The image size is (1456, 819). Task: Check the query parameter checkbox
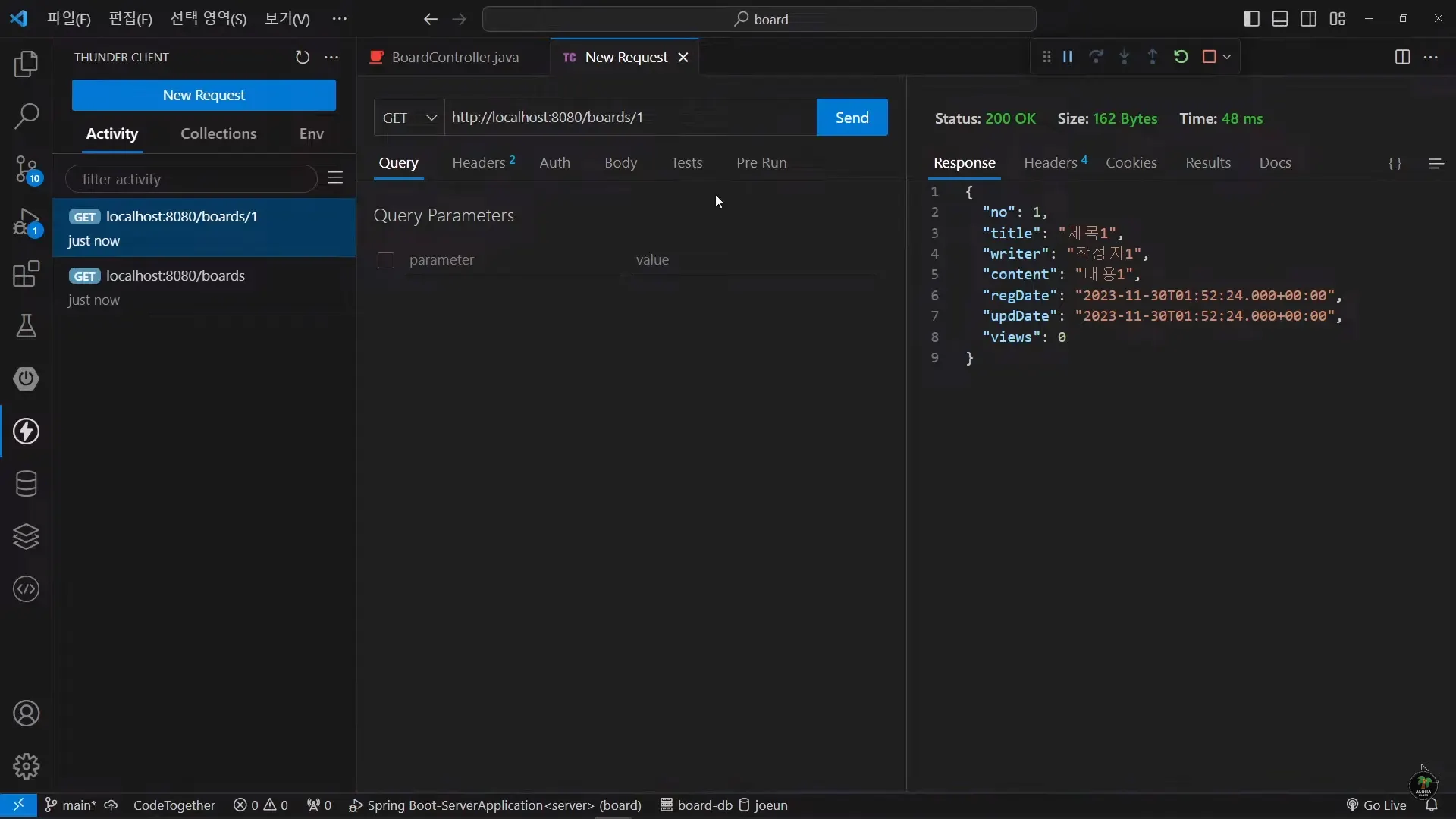386,260
